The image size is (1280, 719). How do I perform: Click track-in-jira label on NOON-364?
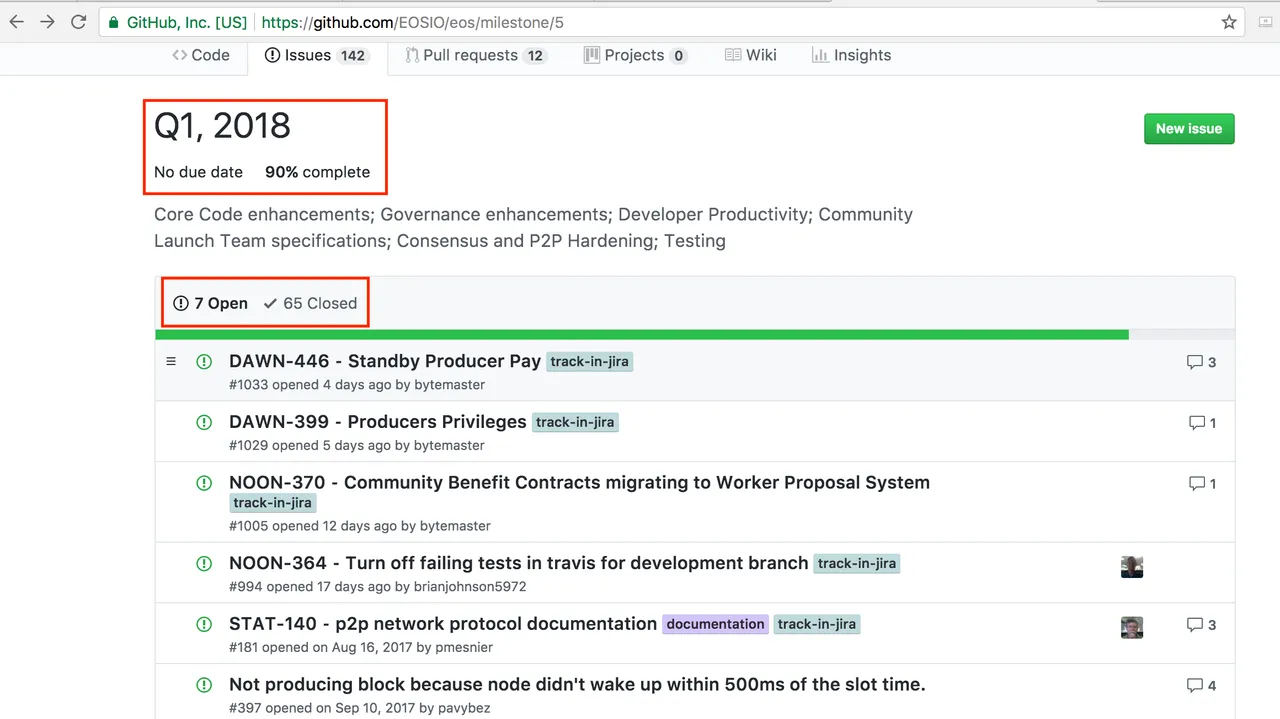[857, 564]
